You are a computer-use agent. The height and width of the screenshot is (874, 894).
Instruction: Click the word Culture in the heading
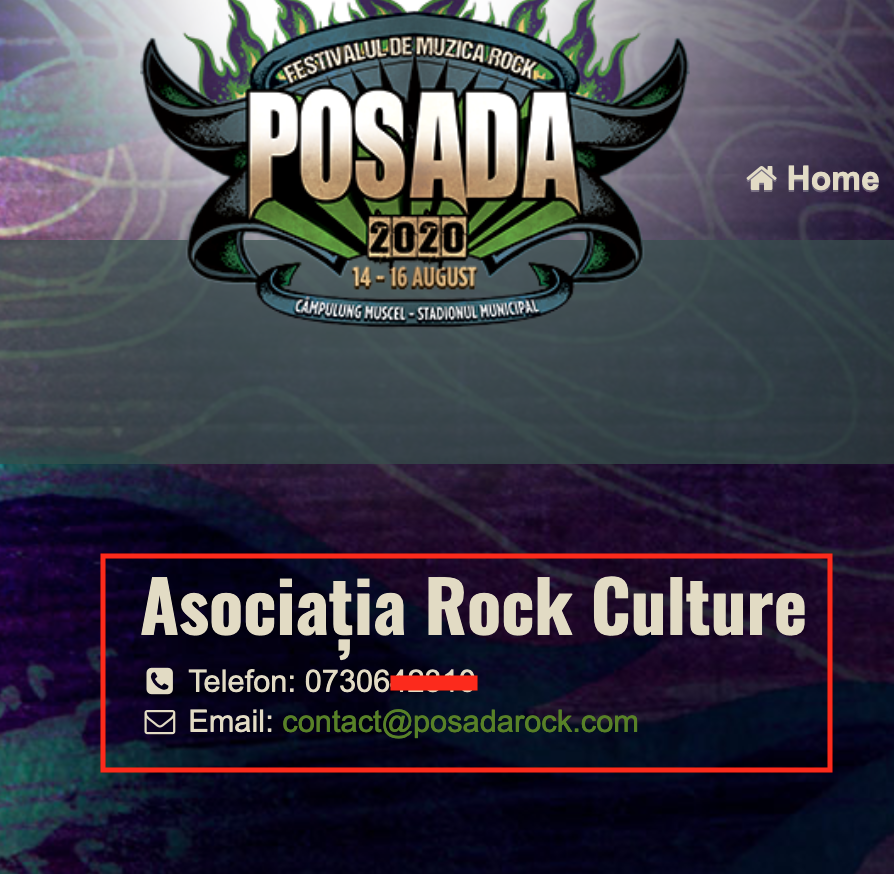point(699,605)
